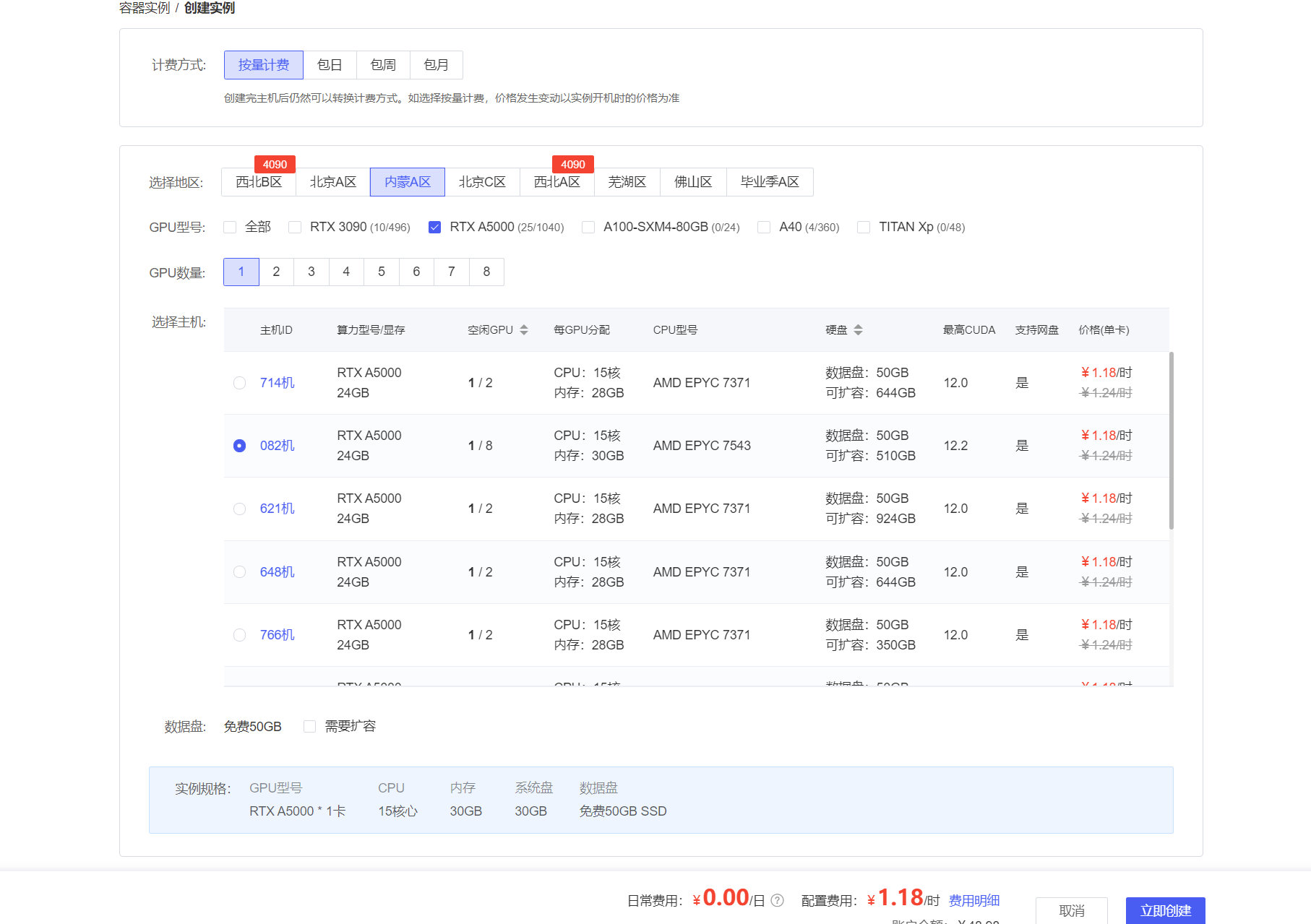Viewport: 1311px width, 924px height.
Task: Click the 12.2 CUDA version cell
Action: coord(955,446)
